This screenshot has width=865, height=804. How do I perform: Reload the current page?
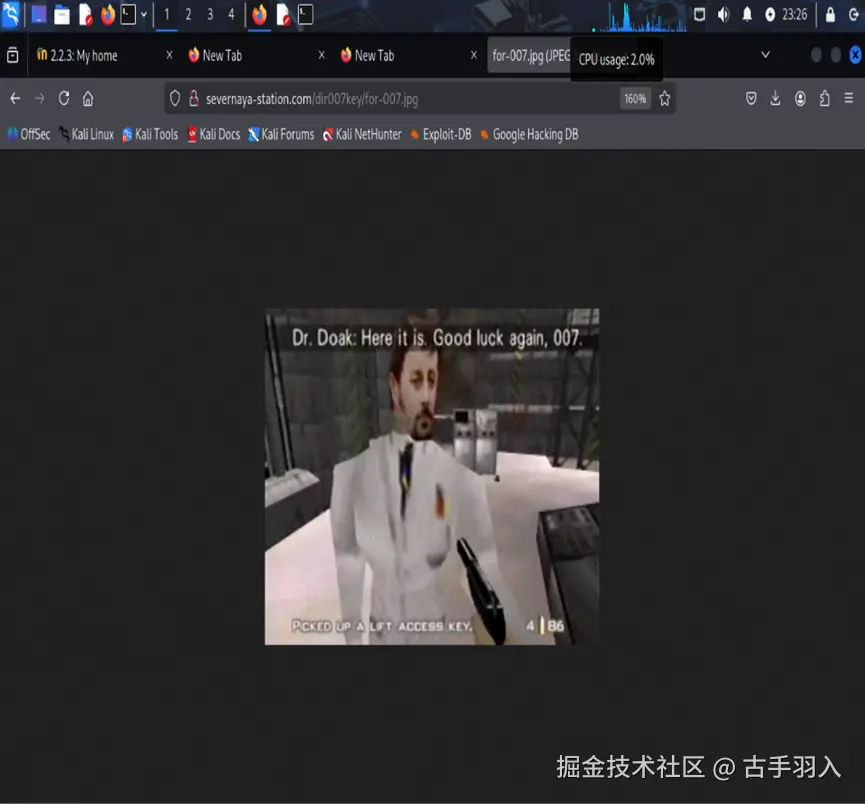(x=62, y=97)
